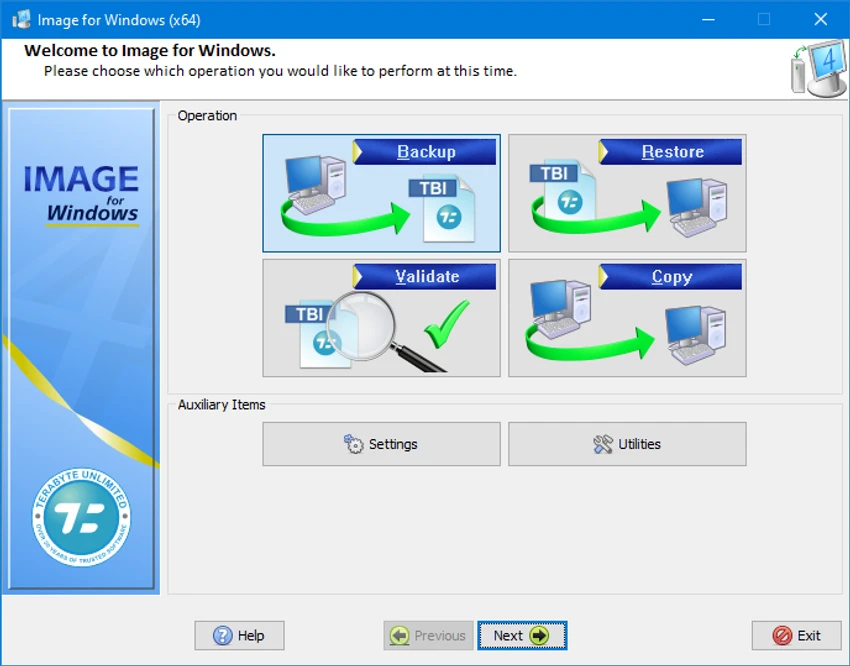This screenshot has height=666, width=850.
Task: Open the Settings auxiliary item
Action: (x=381, y=444)
